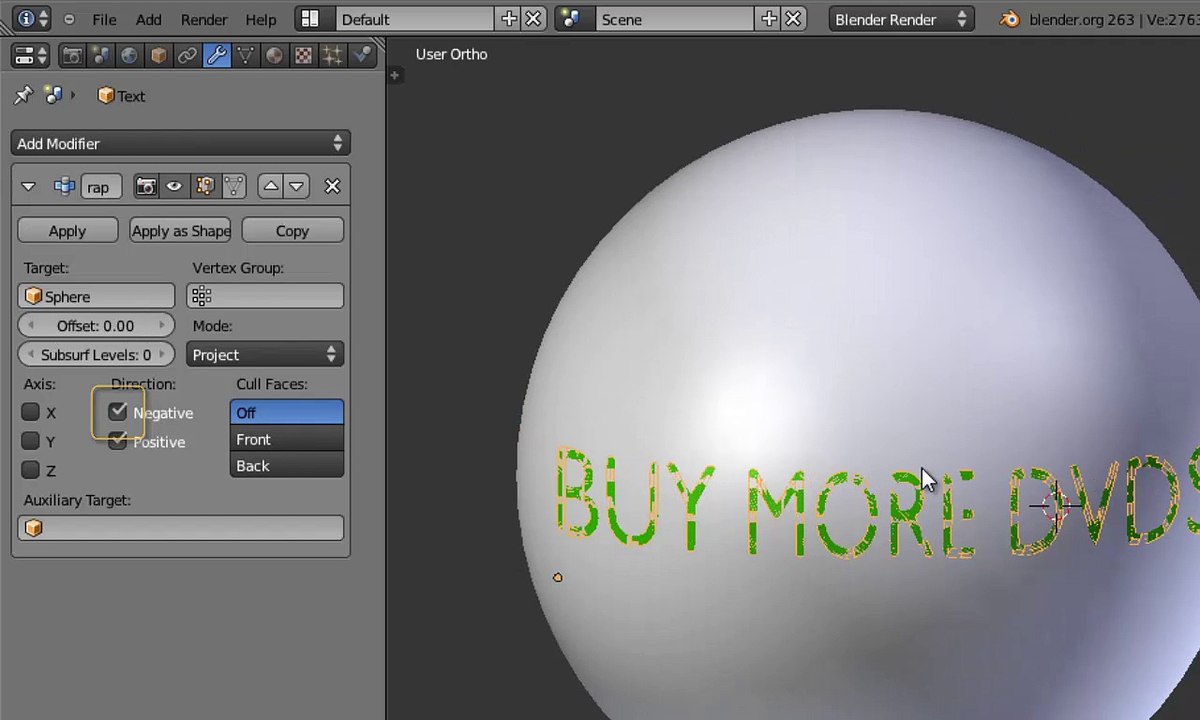Delete the Default screen layout with X

[534, 19]
